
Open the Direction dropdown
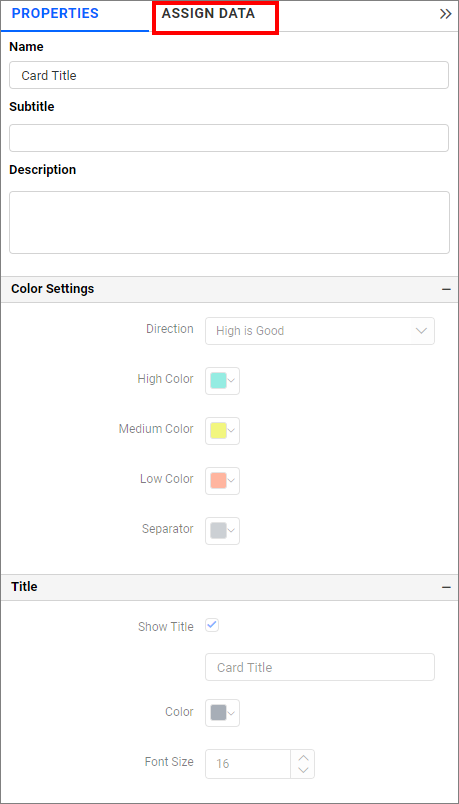click(320, 331)
